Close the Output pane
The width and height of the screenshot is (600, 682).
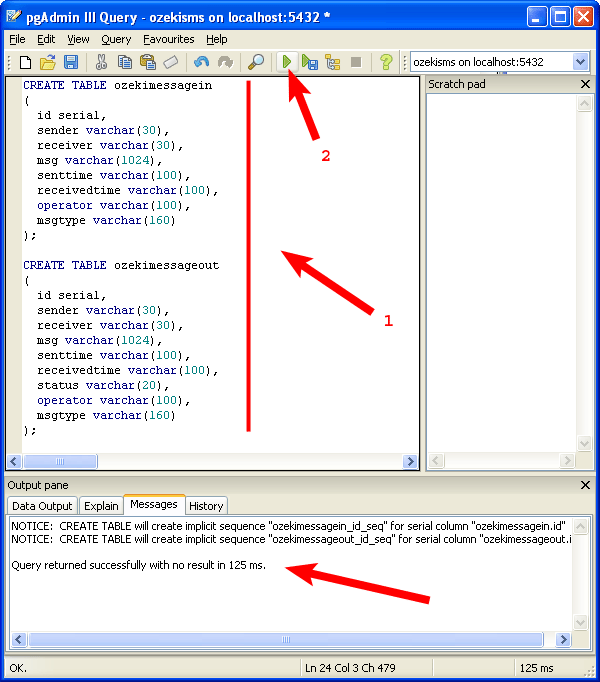586,485
